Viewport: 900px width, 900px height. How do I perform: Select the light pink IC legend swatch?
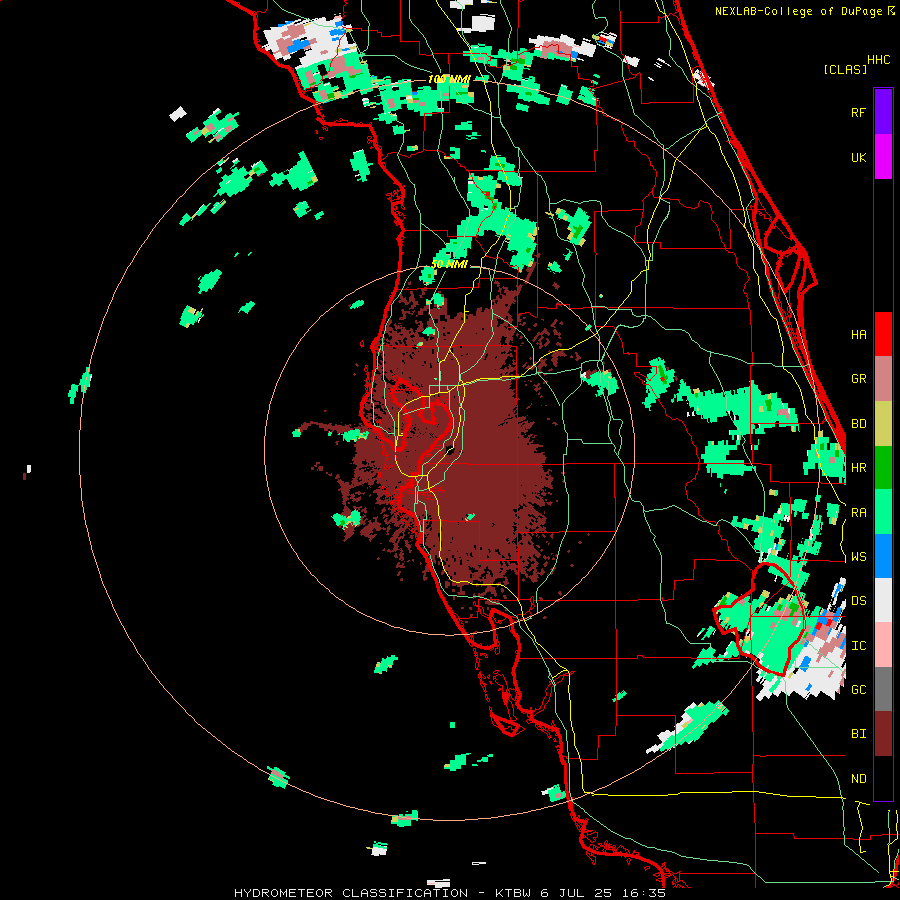pyautogui.click(x=883, y=645)
